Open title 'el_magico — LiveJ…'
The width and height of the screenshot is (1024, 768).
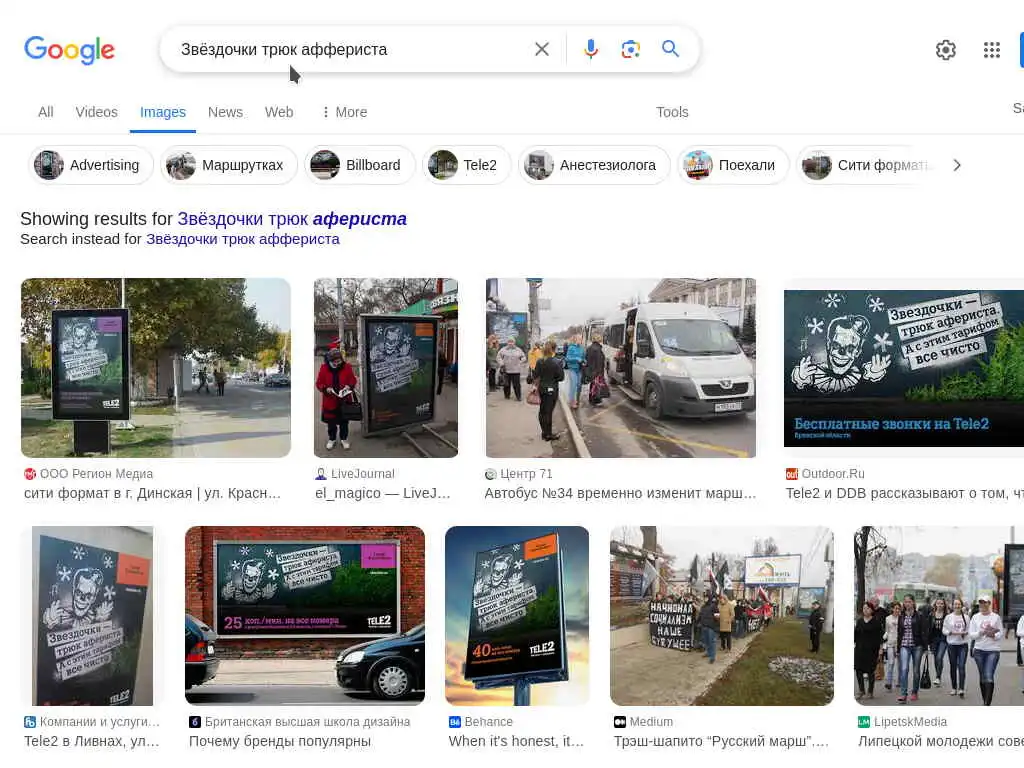383,494
